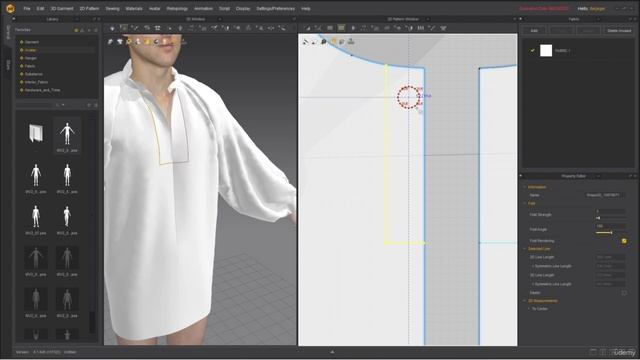Image resolution: width=640 pixels, height=360 pixels.
Task: Click the star icon in Favorites header
Action: click(76, 30)
